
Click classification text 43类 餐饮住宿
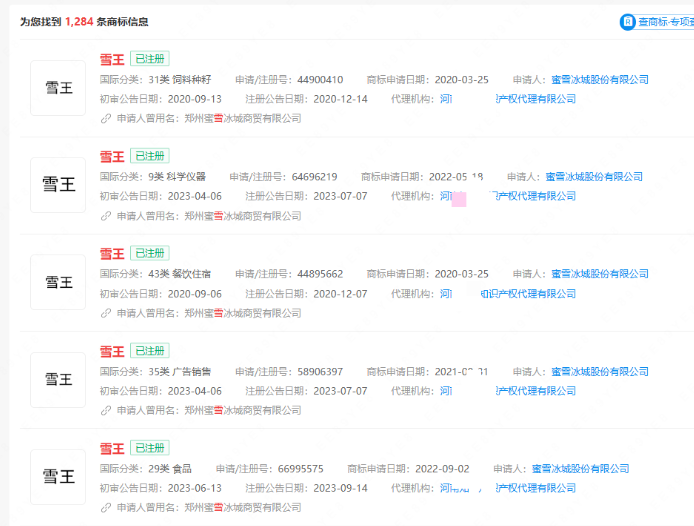[x=180, y=274]
